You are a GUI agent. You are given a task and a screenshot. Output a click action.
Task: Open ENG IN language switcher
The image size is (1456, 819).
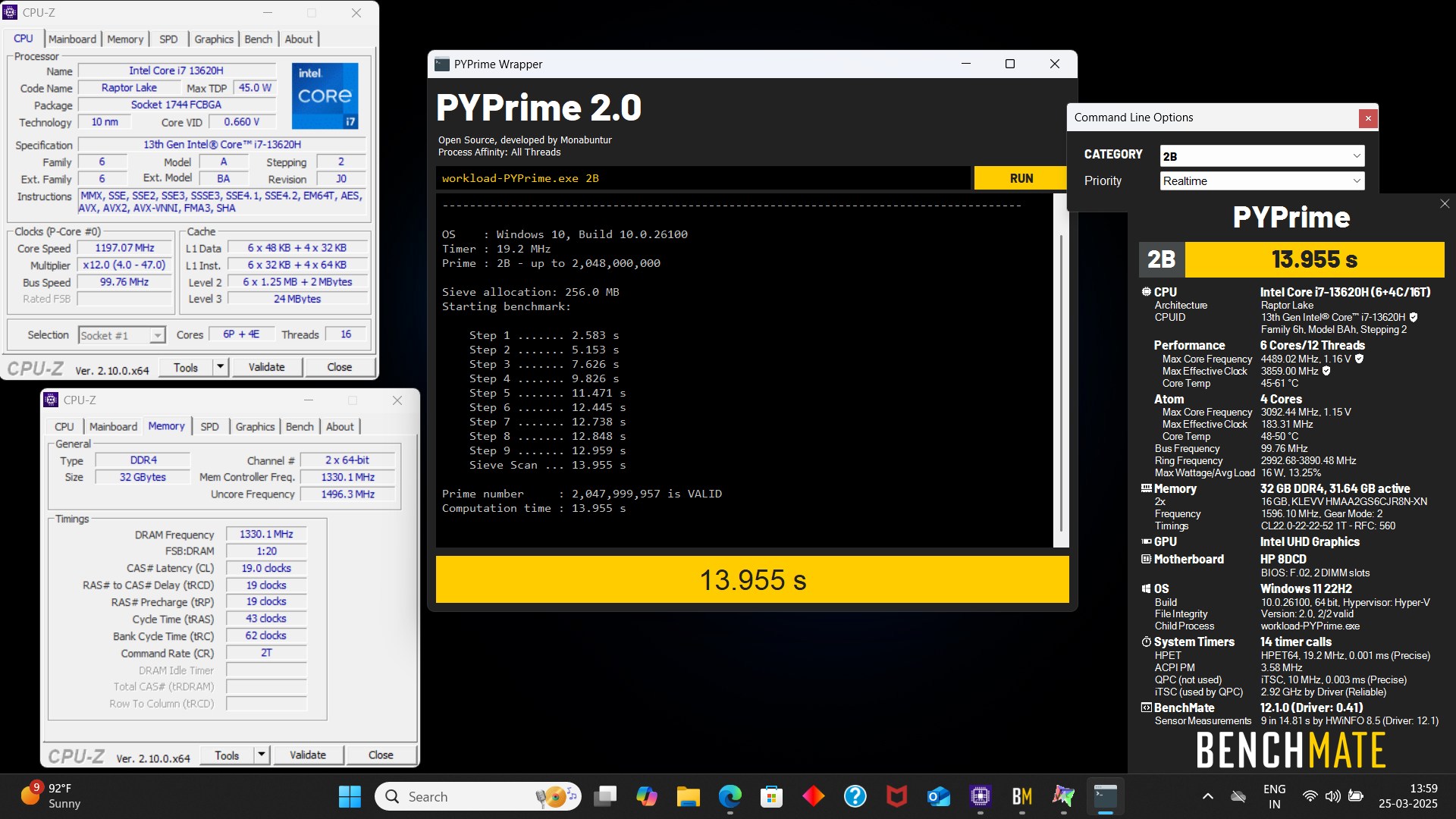point(1275,796)
